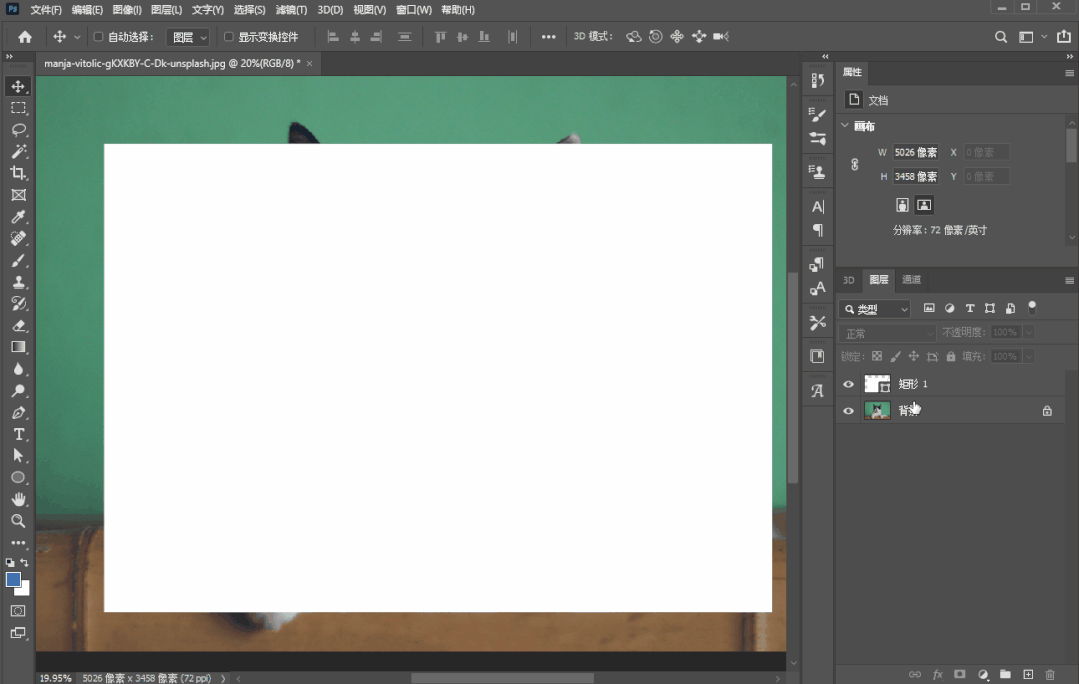1079x684 pixels.
Task: Click the canvas vertical scrollbar
Action: click(x=793, y=376)
